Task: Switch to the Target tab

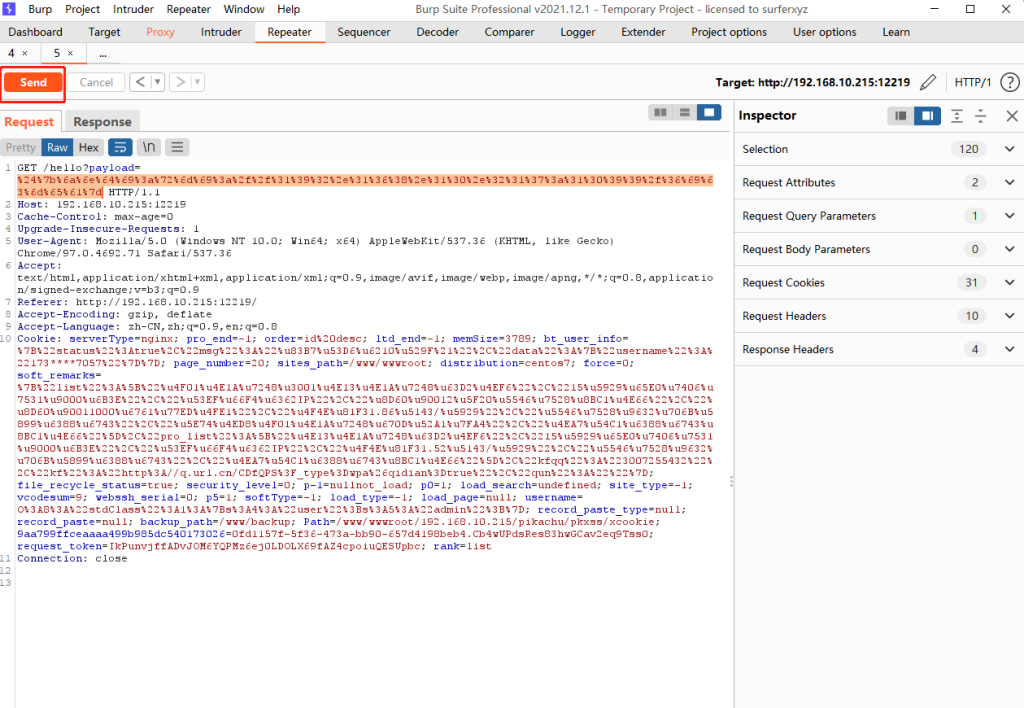Action: point(104,32)
